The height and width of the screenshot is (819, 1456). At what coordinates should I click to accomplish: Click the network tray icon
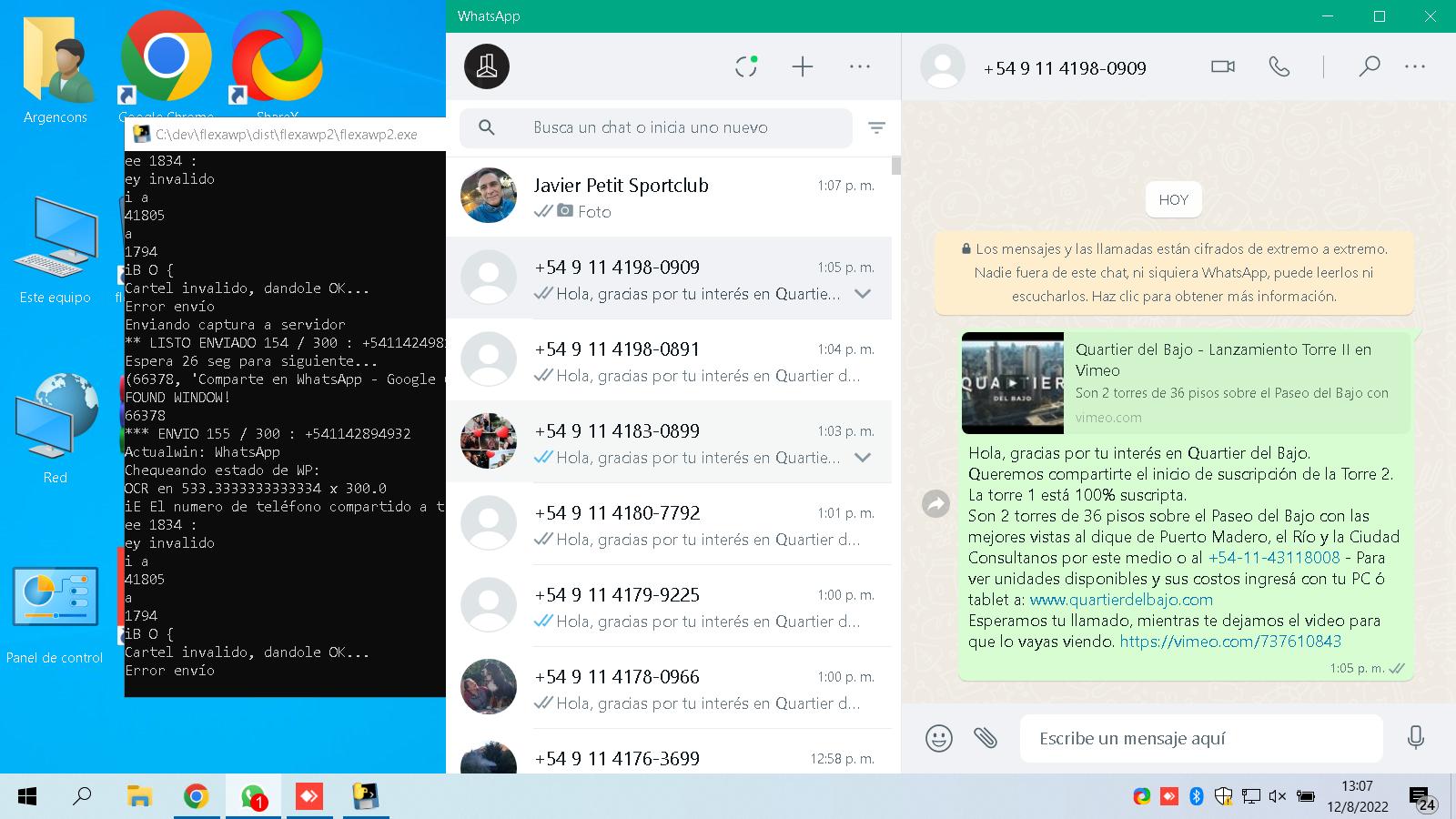click(x=1251, y=796)
